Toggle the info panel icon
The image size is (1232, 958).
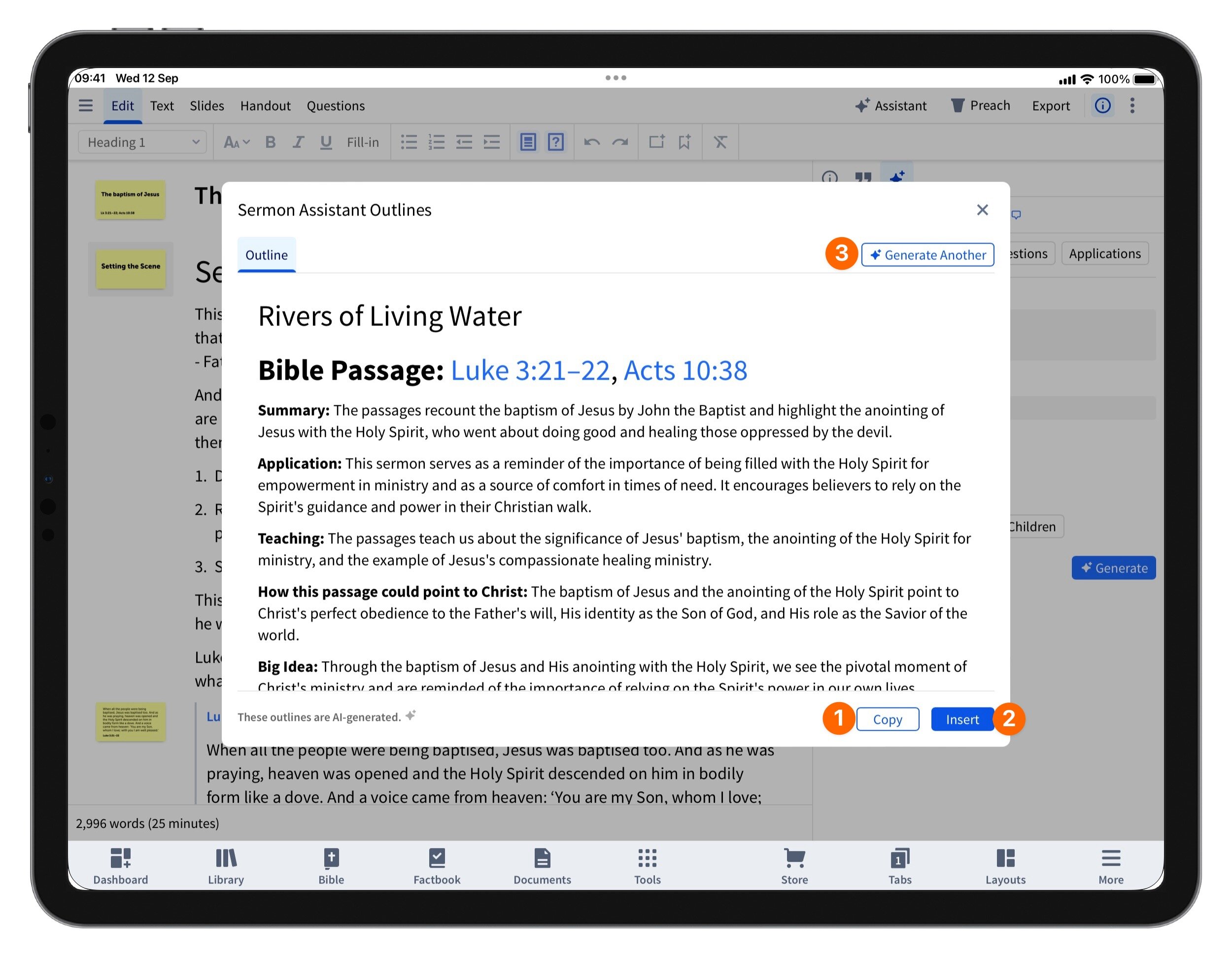[x=1102, y=106]
